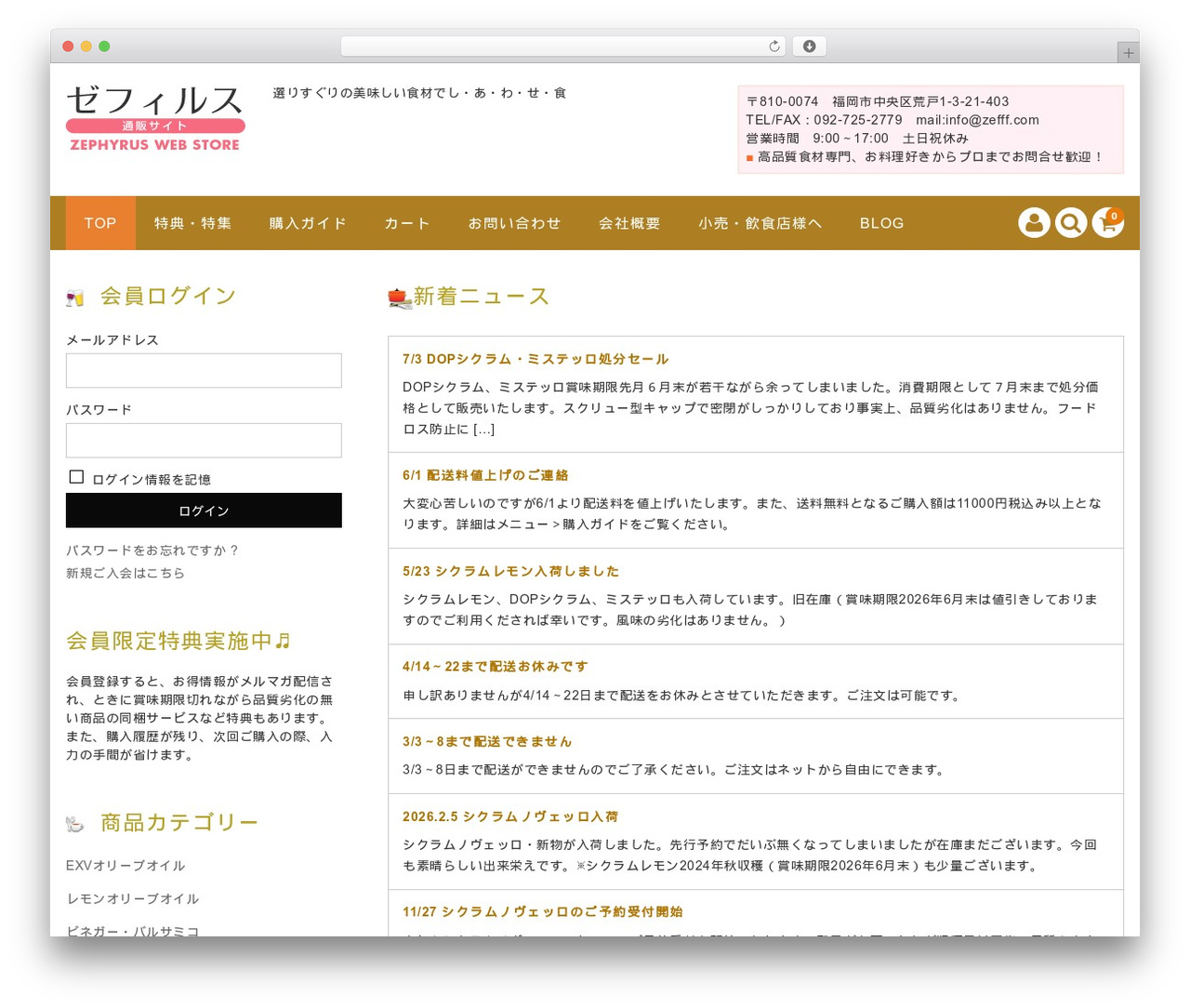This screenshot has width=1190, height=1008.
Task: Open news 6/1 配送料値上げのご連絡
Action: tap(485, 475)
